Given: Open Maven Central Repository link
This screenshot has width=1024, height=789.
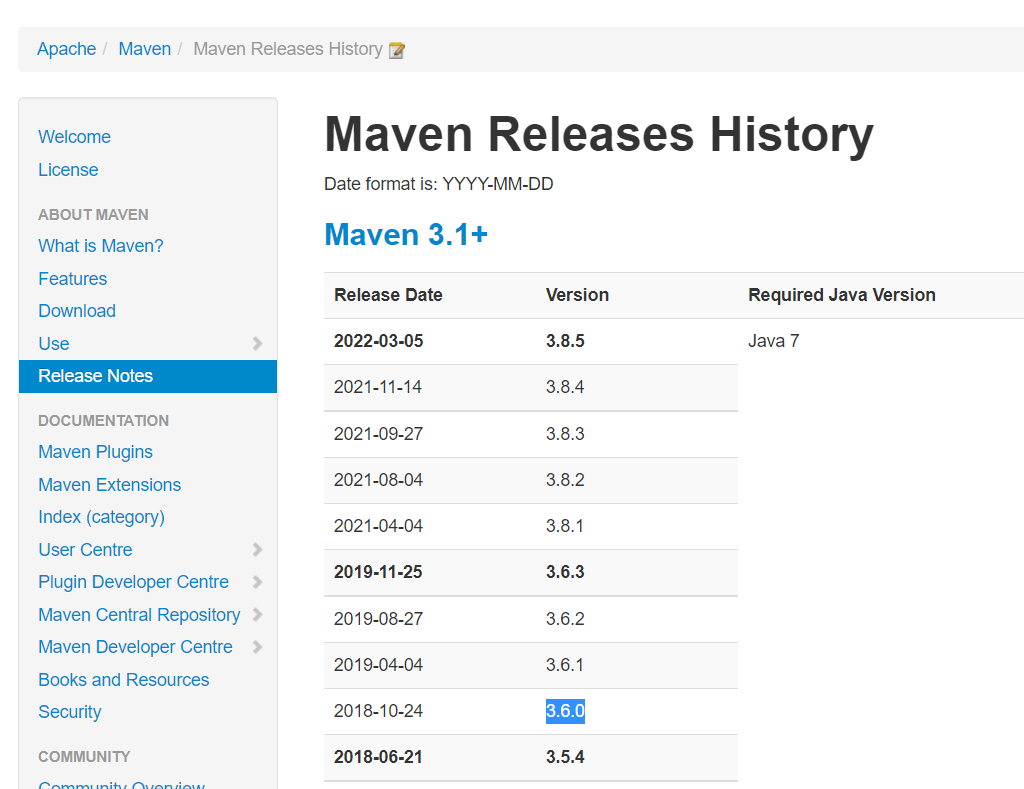Looking at the screenshot, I should 139,615.
